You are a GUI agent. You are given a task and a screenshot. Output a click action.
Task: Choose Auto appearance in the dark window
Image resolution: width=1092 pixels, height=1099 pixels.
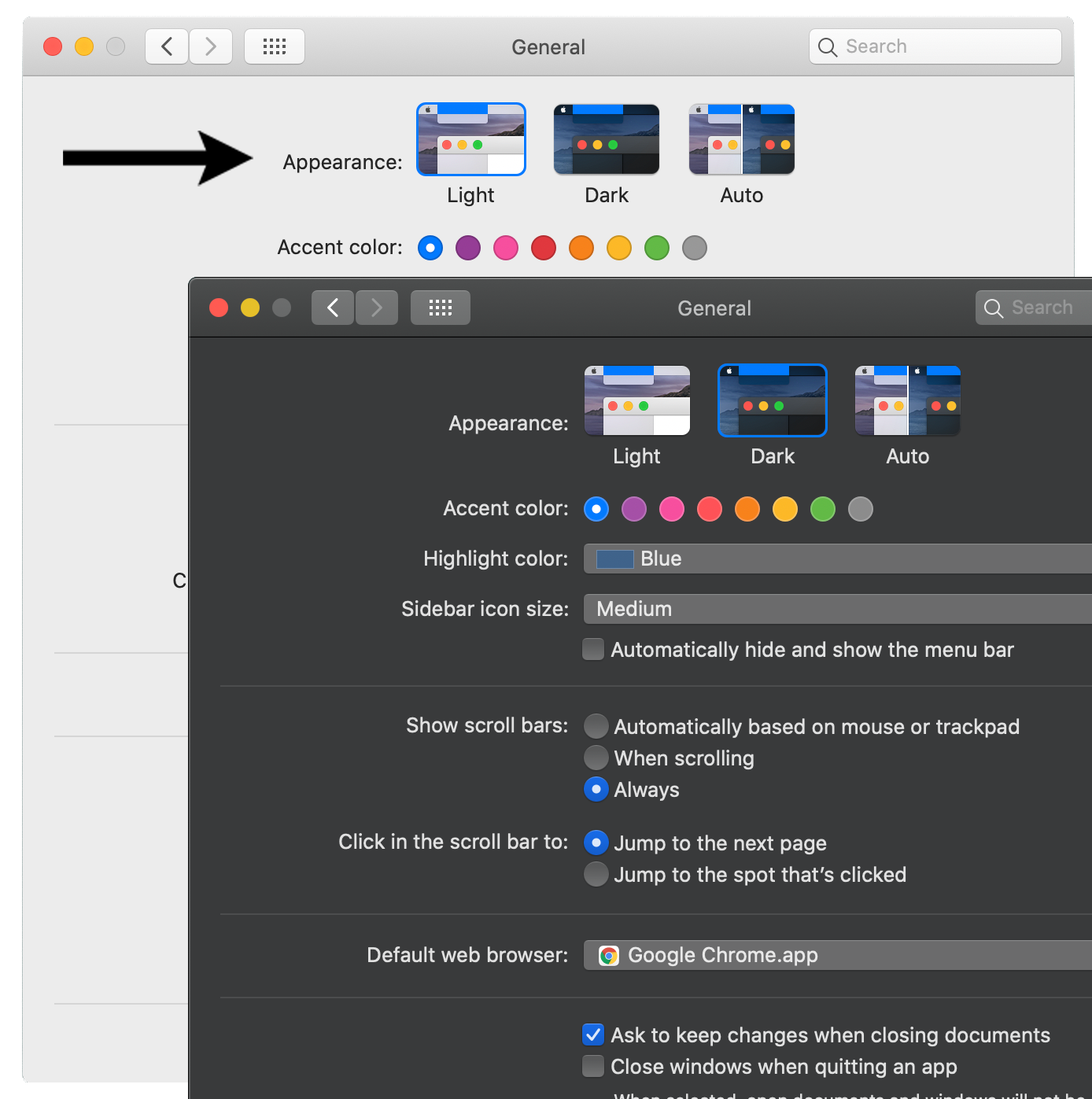[x=907, y=400]
